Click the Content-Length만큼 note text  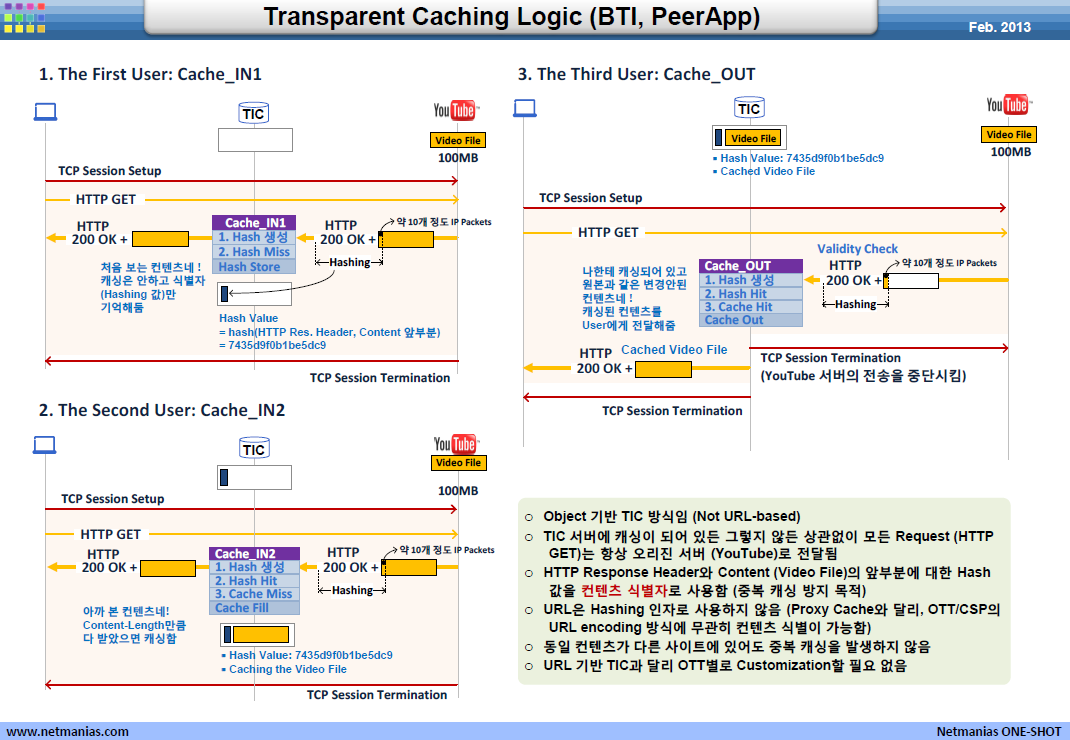[134, 625]
